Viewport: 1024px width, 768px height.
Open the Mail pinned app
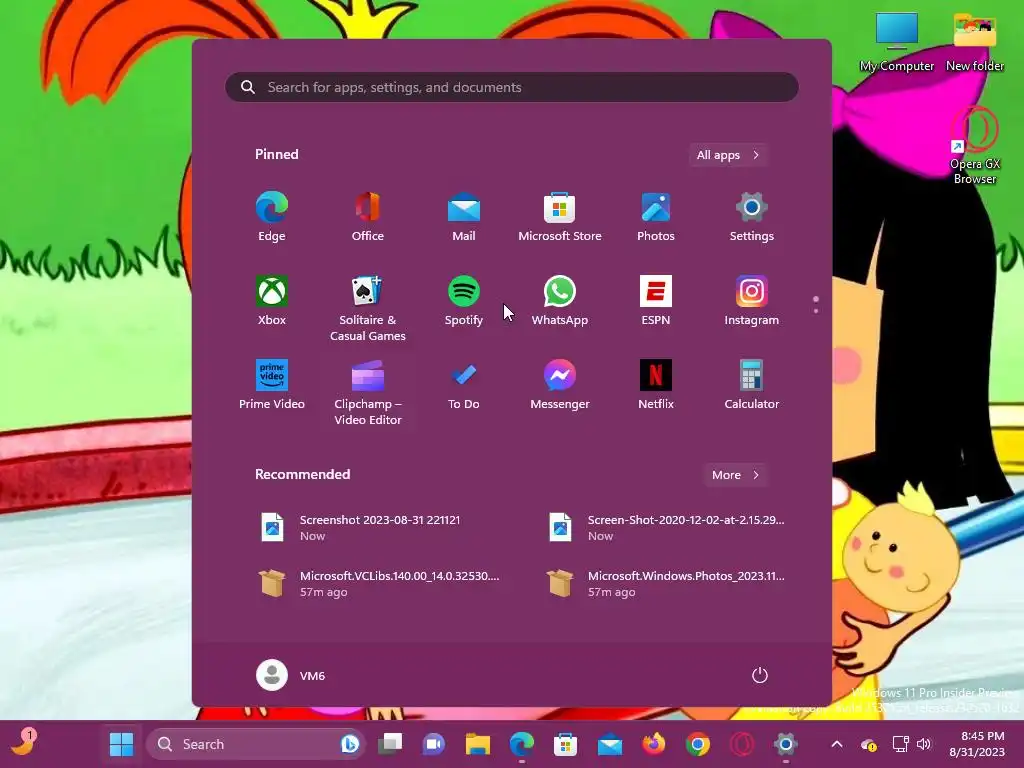click(464, 217)
